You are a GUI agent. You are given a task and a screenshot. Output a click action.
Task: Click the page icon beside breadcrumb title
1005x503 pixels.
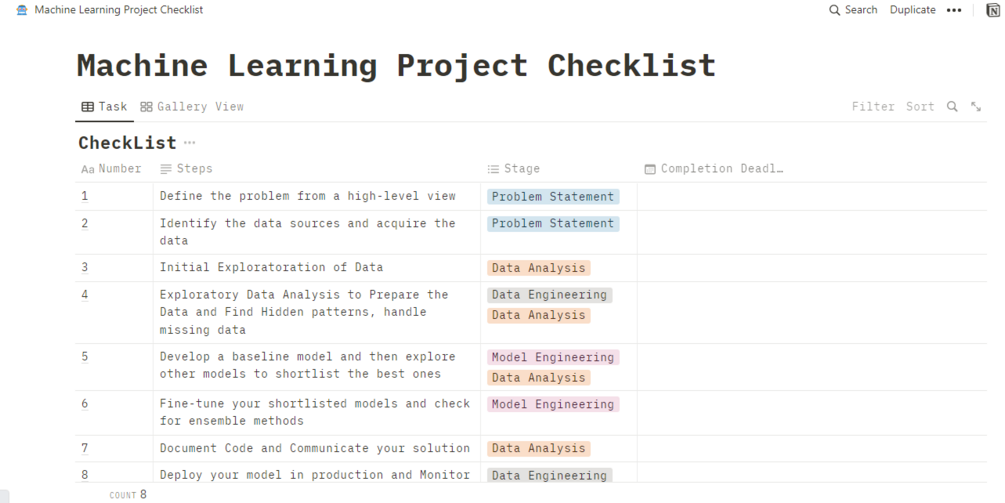22,10
